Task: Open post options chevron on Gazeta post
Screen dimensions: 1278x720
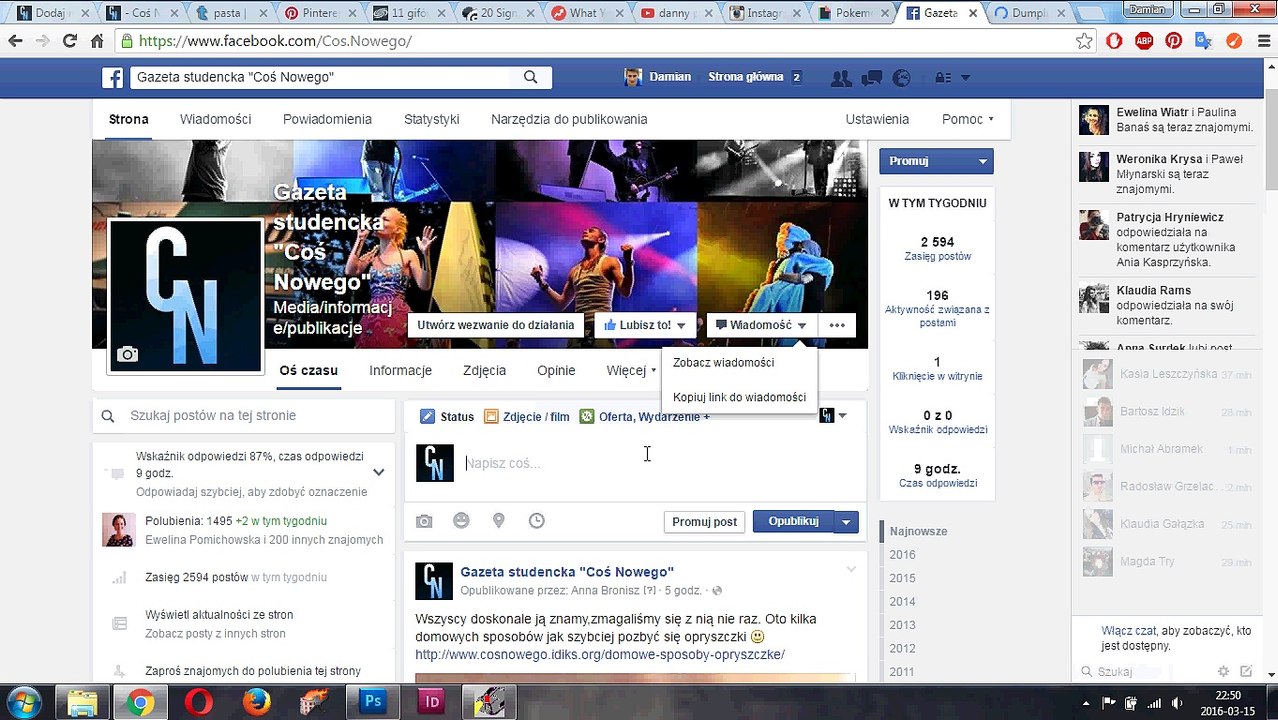Action: pyautogui.click(x=851, y=570)
